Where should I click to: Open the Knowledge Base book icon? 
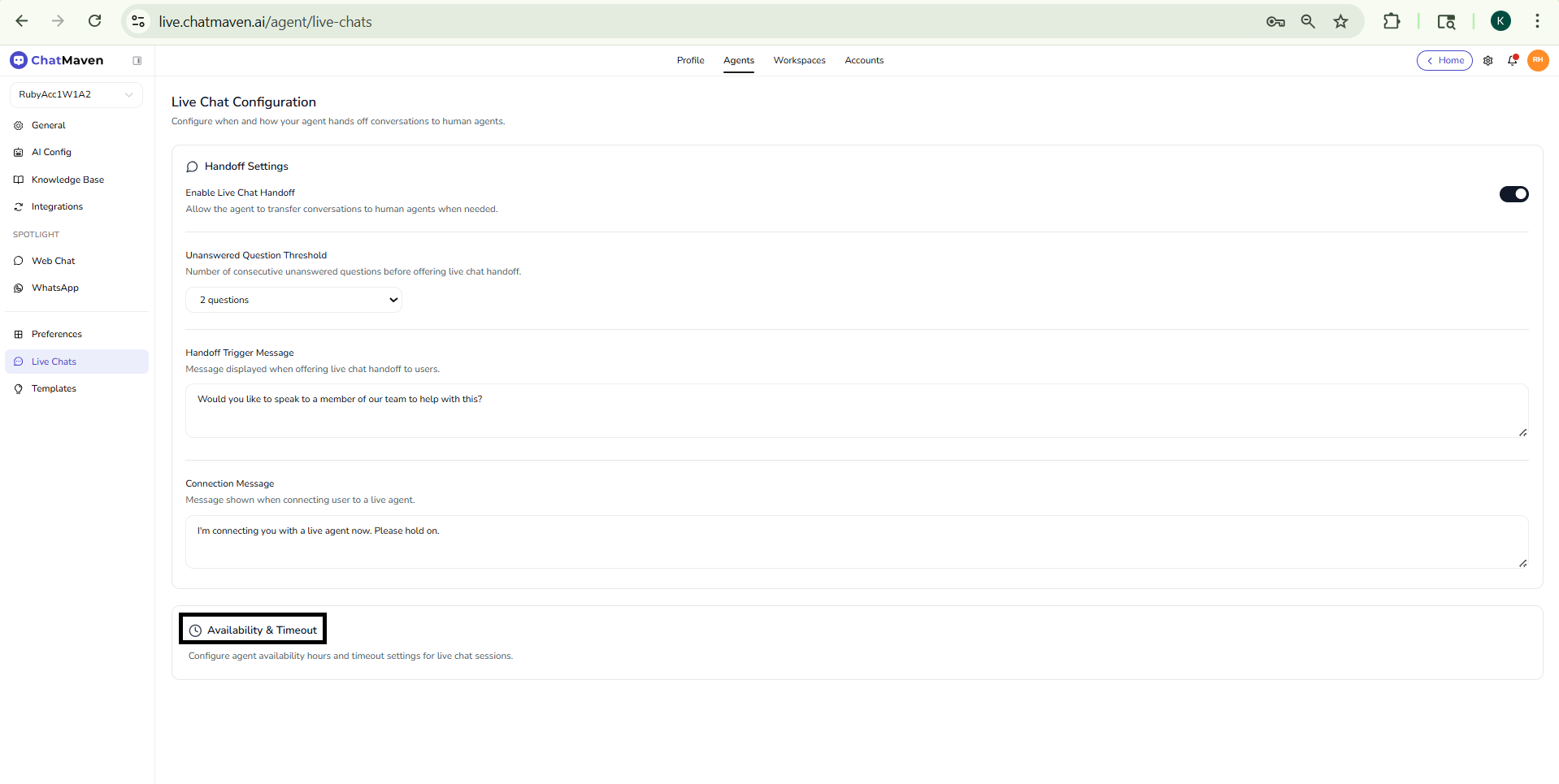(x=17, y=180)
